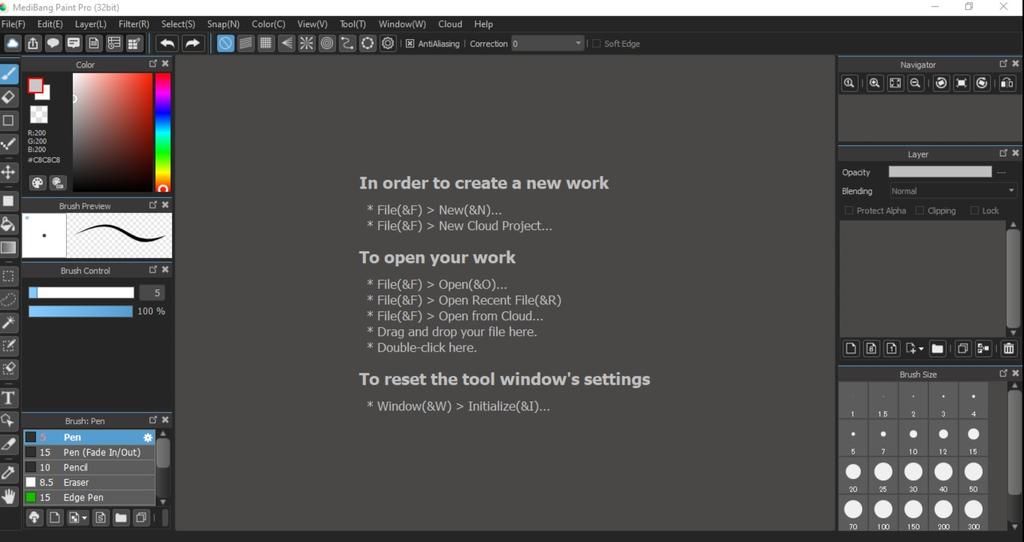Enable curve snap
The height and width of the screenshot is (542, 1024).
point(347,44)
